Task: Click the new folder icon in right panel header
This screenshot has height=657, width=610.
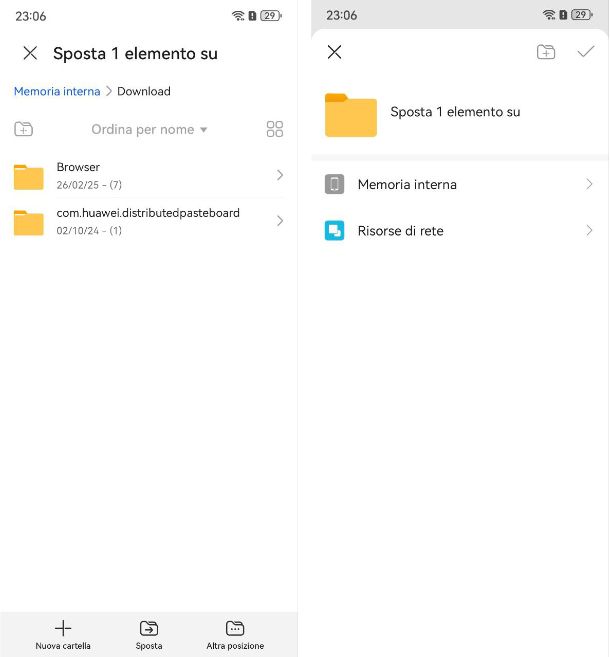Action: point(546,52)
